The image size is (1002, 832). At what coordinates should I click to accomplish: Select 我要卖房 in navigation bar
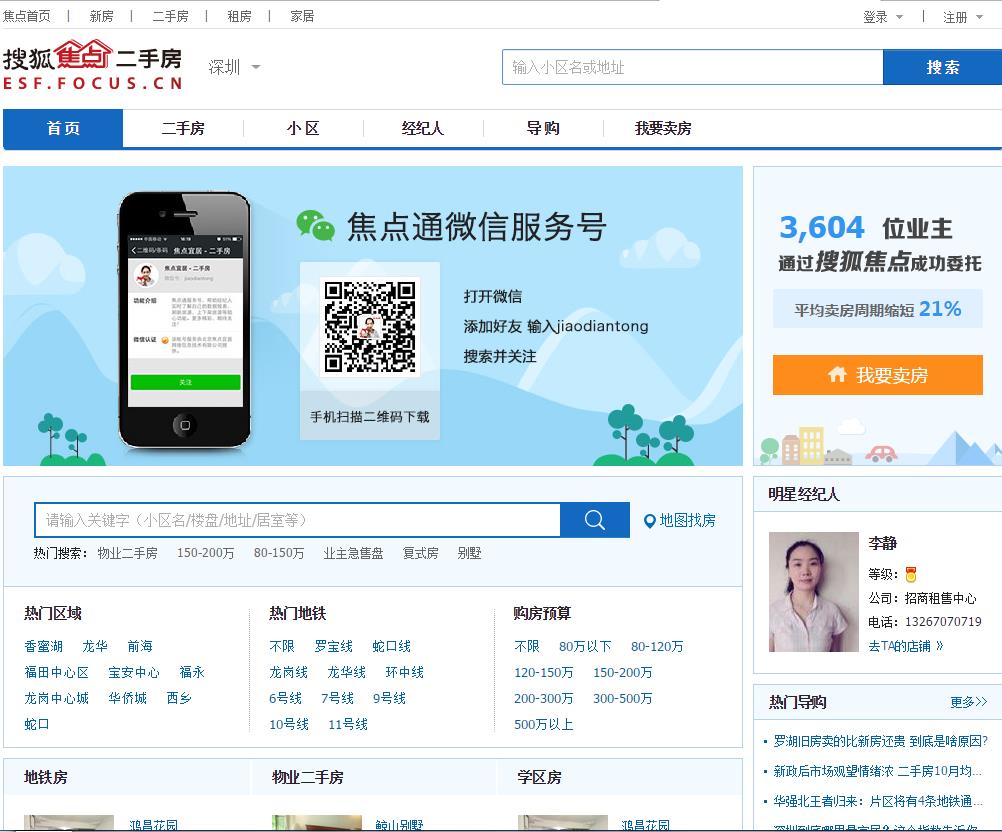tap(663, 128)
